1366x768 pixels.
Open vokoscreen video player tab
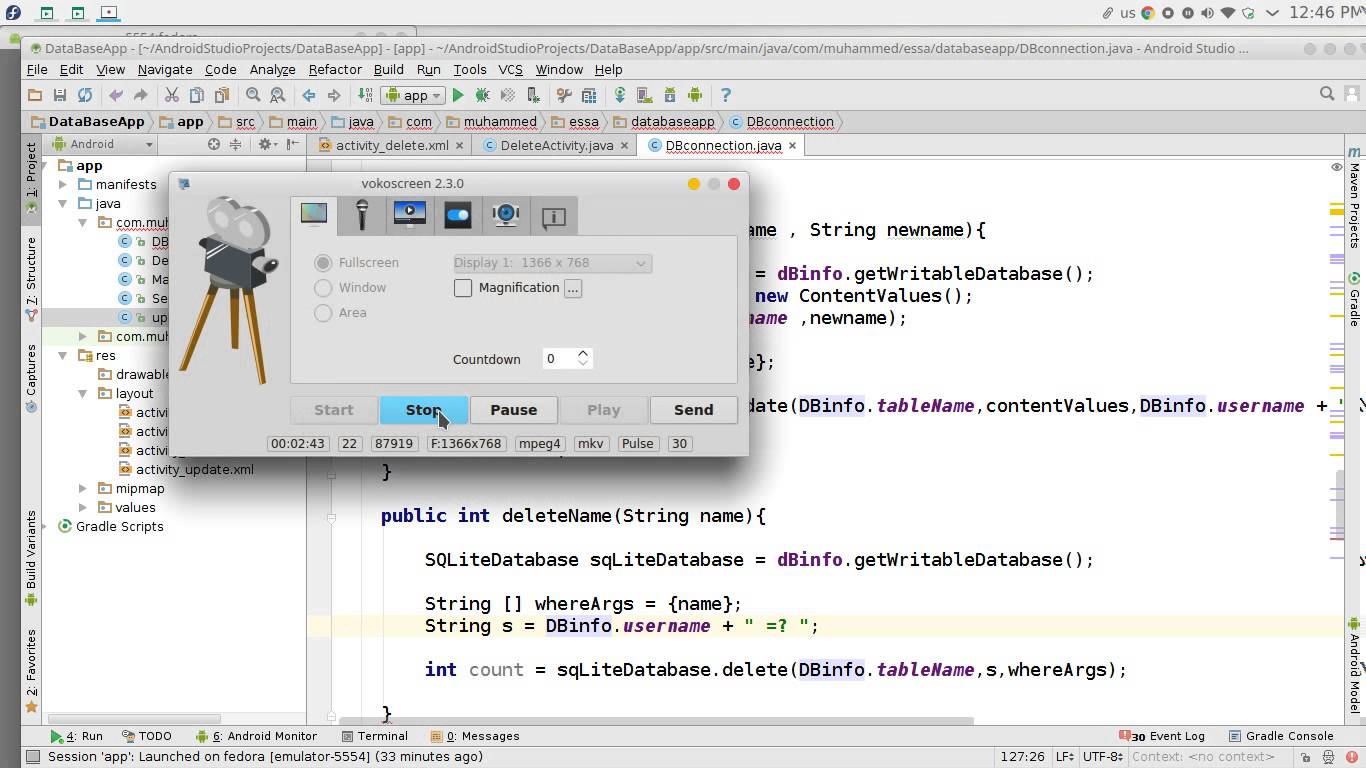click(x=410, y=215)
